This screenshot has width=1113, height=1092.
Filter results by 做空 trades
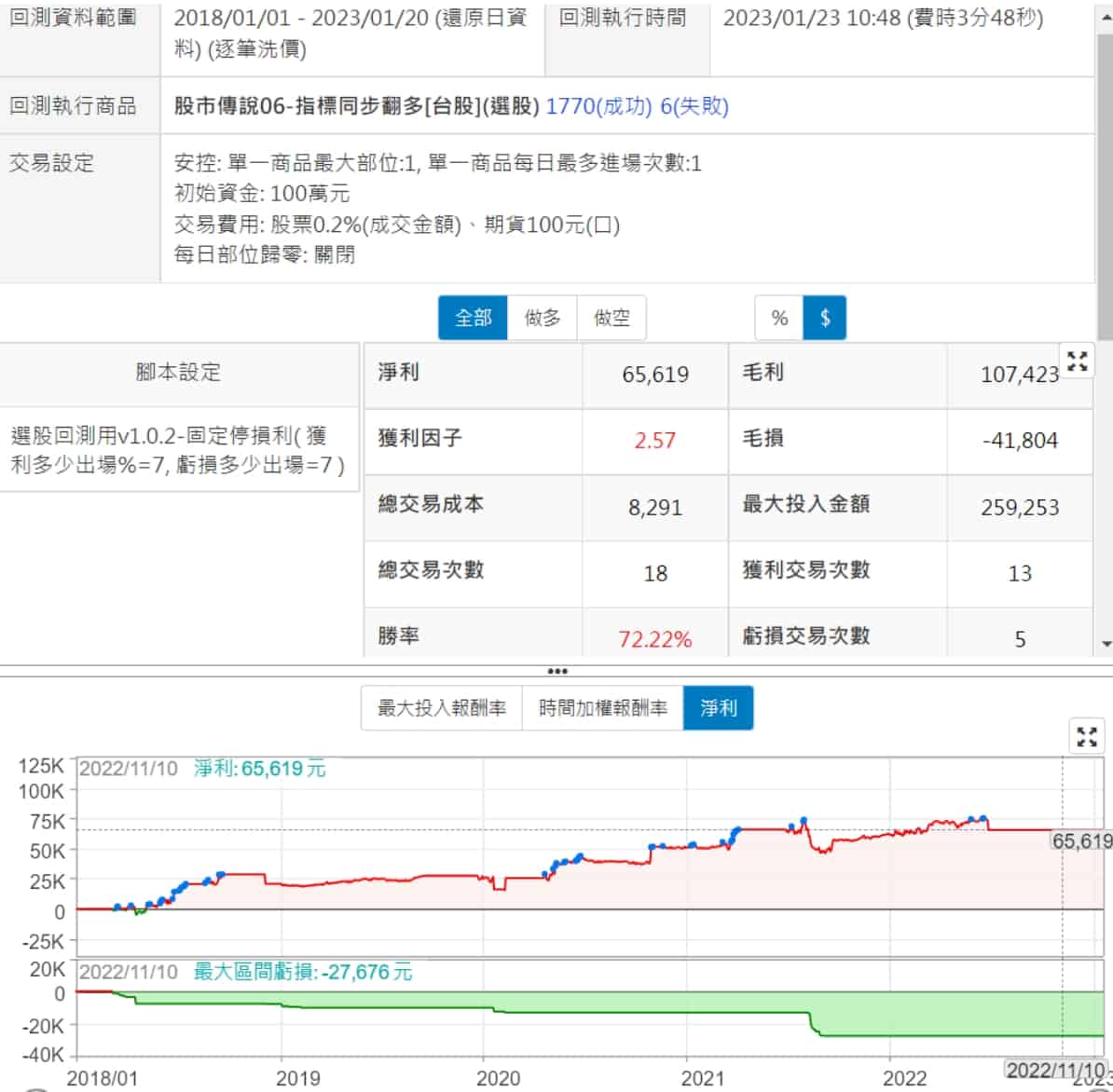(611, 318)
